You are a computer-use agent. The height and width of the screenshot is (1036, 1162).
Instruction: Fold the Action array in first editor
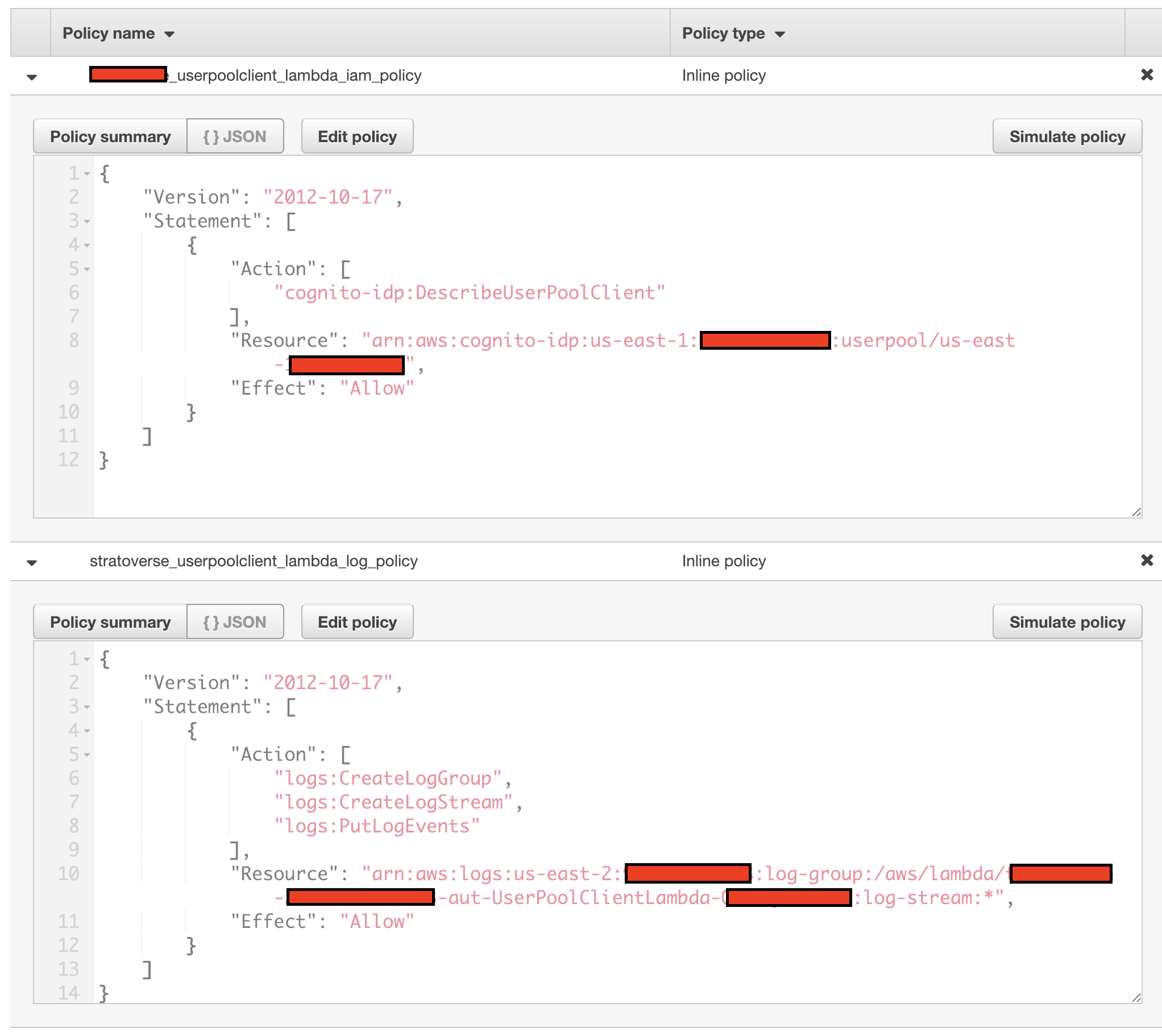click(87, 270)
